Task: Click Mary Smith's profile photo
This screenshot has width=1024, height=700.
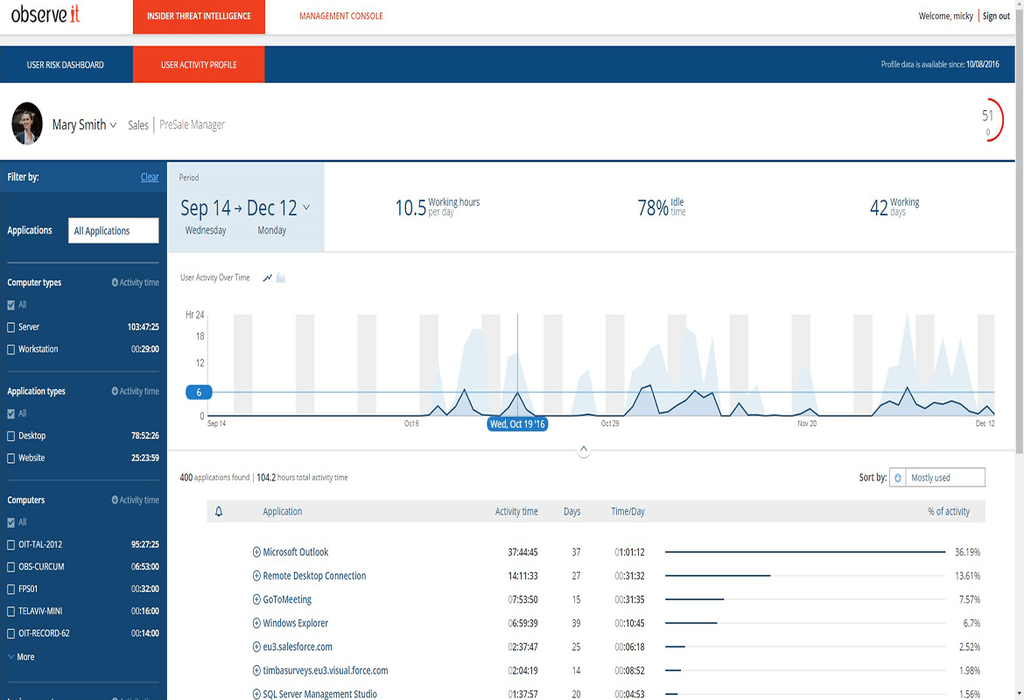Action: 27,124
